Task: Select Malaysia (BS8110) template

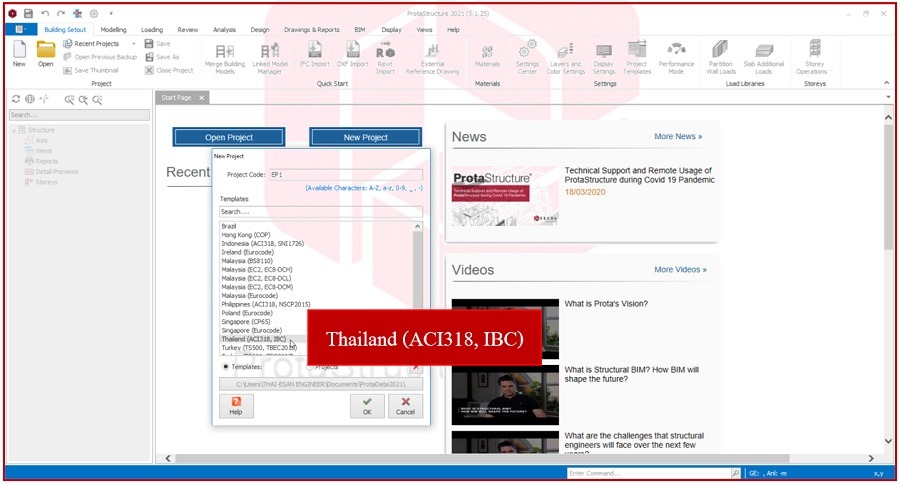Action: pos(247,261)
